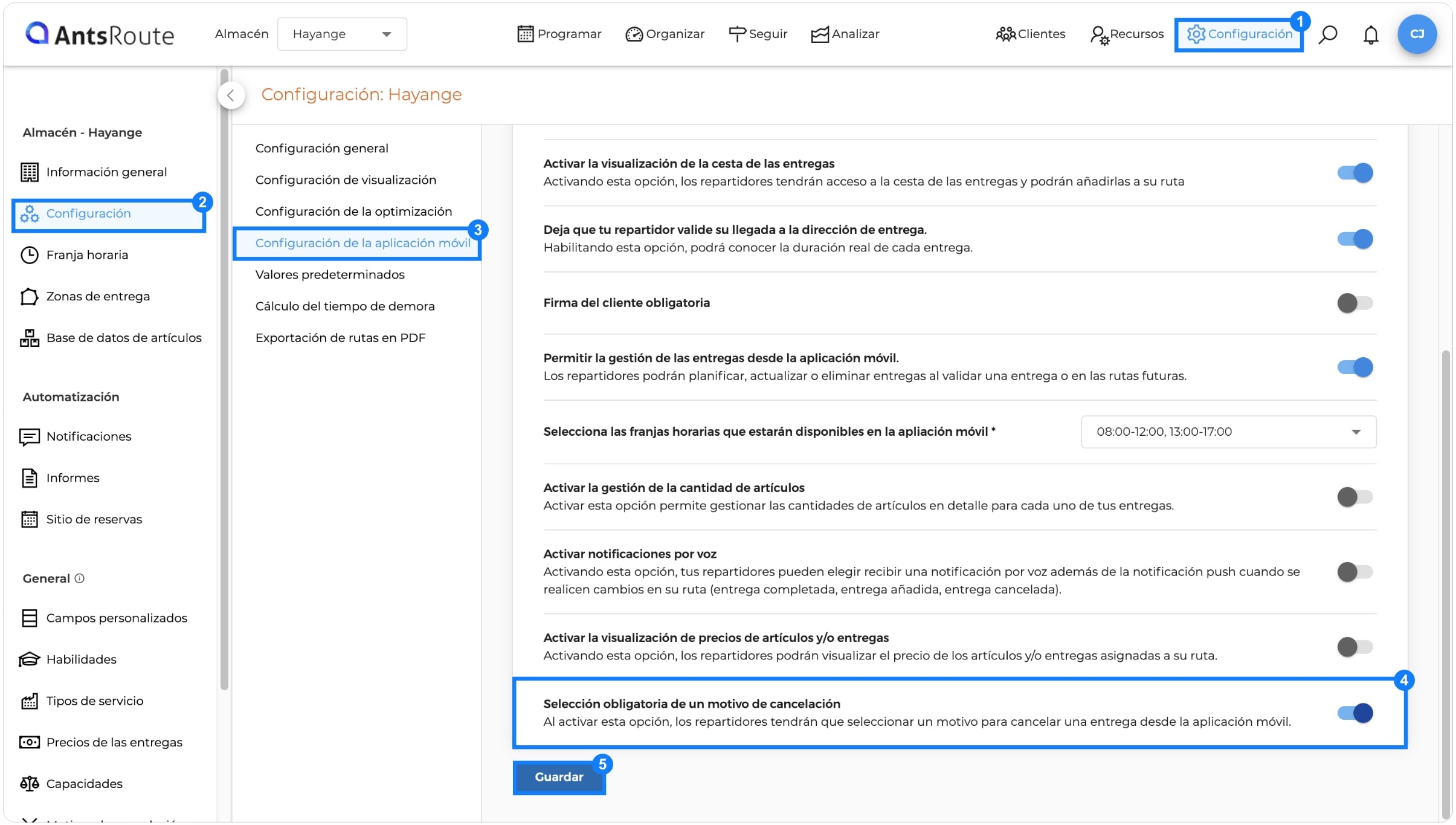This screenshot has width=1456, height=825.
Task: Open the search magnifier
Action: 1327,34
